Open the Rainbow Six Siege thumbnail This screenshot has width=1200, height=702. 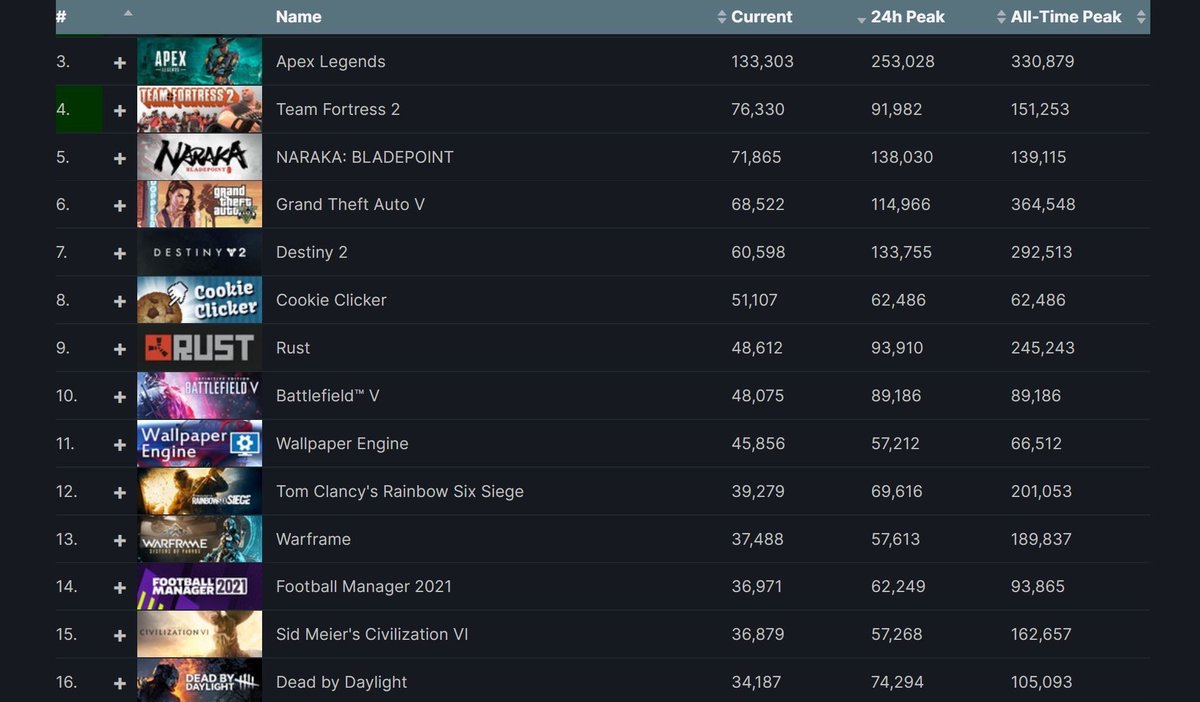tap(199, 491)
